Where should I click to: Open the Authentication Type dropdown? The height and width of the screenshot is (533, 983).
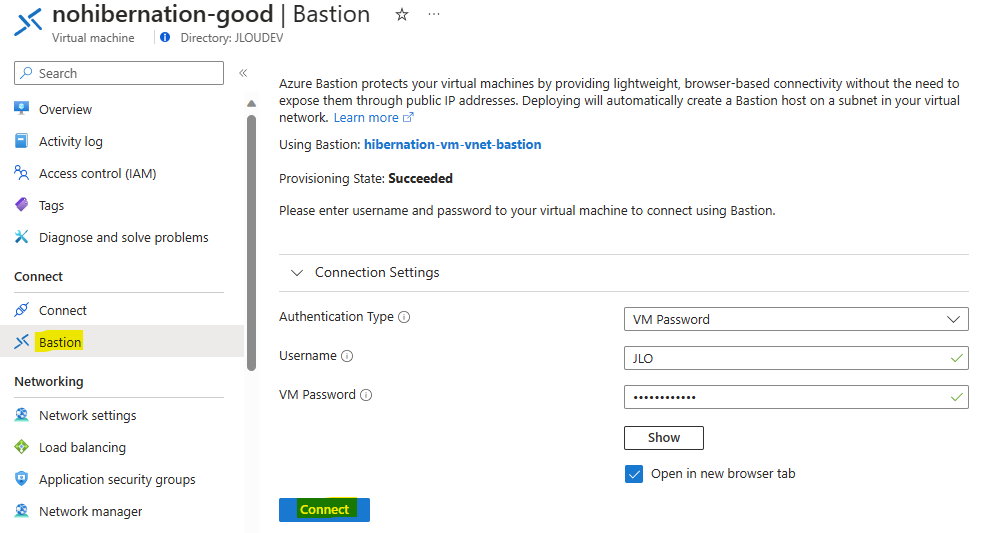pyautogui.click(x=796, y=319)
